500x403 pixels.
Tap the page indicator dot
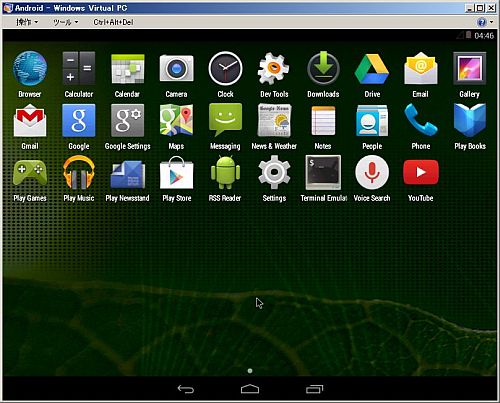pyautogui.click(x=250, y=371)
